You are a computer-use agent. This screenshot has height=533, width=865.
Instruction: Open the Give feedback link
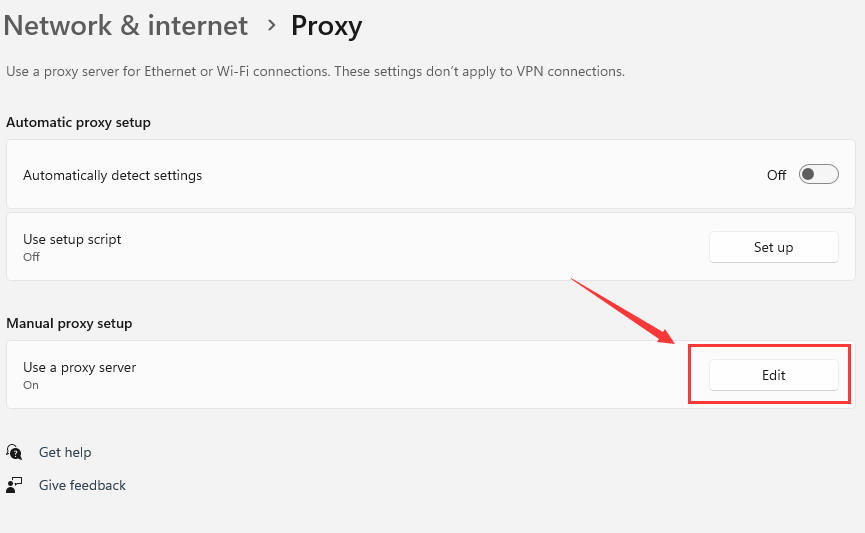tap(82, 485)
